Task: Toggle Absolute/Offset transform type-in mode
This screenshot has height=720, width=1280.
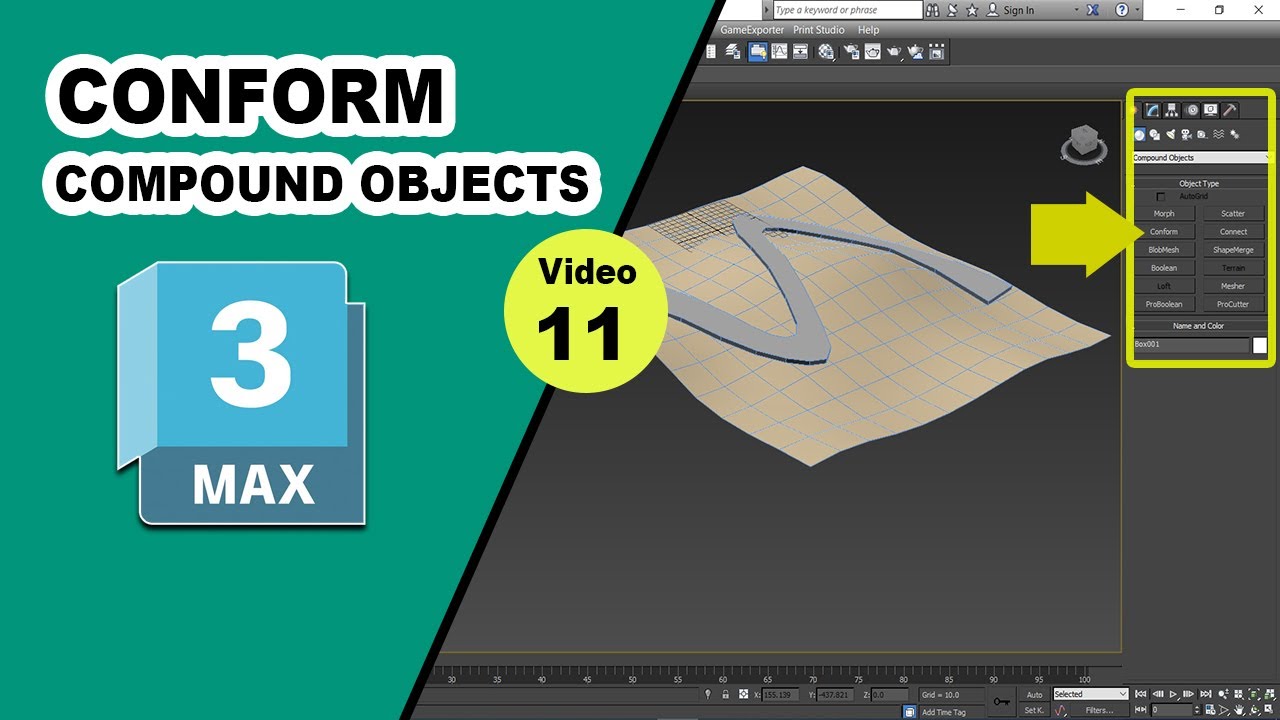Action: [x=743, y=694]
